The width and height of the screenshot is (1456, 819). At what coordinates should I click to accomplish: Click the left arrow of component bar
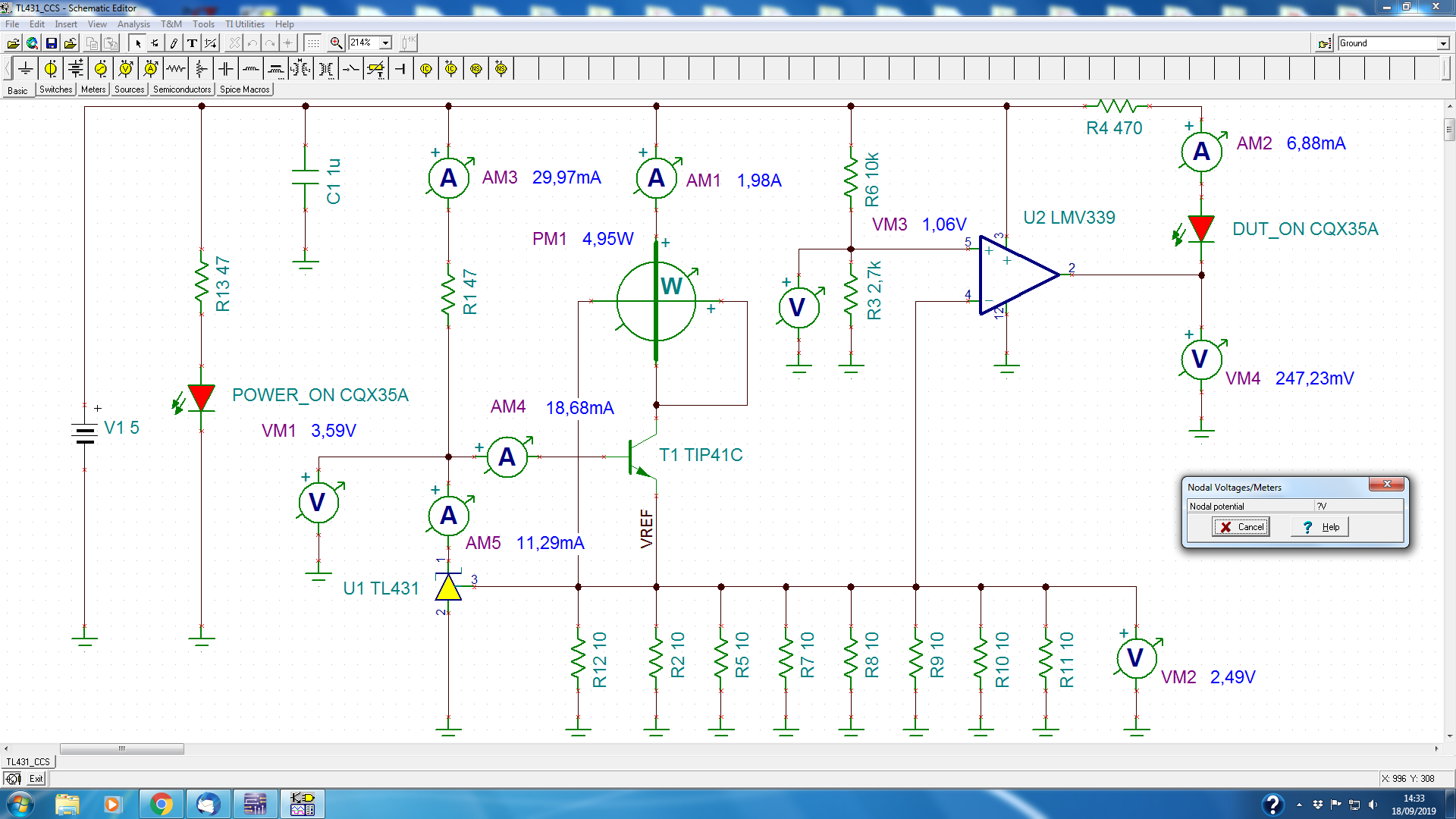(7, 69)
